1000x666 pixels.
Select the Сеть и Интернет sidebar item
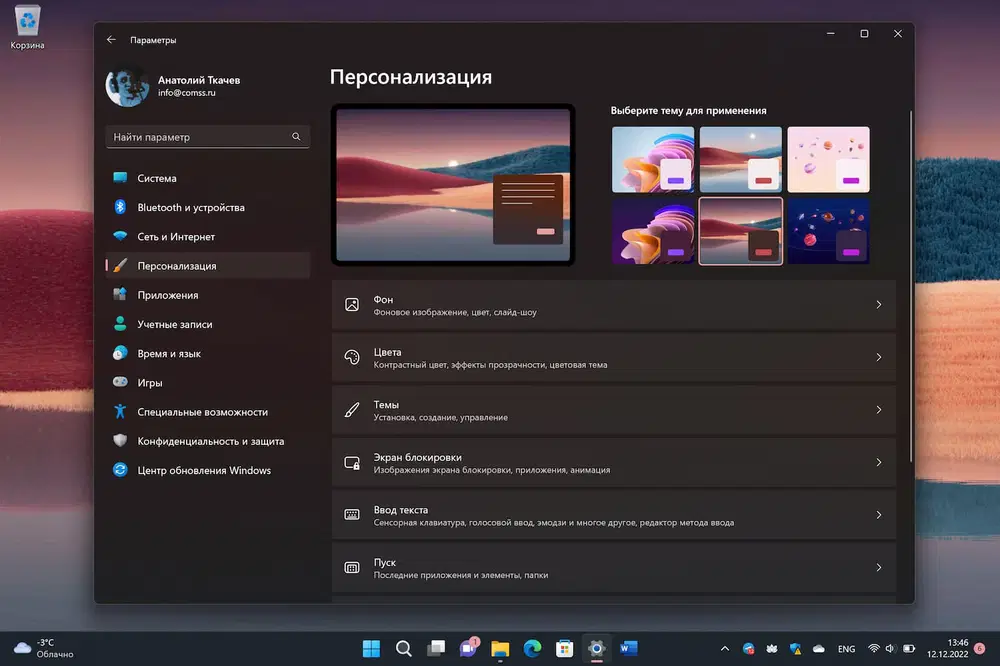coord(176,237)
